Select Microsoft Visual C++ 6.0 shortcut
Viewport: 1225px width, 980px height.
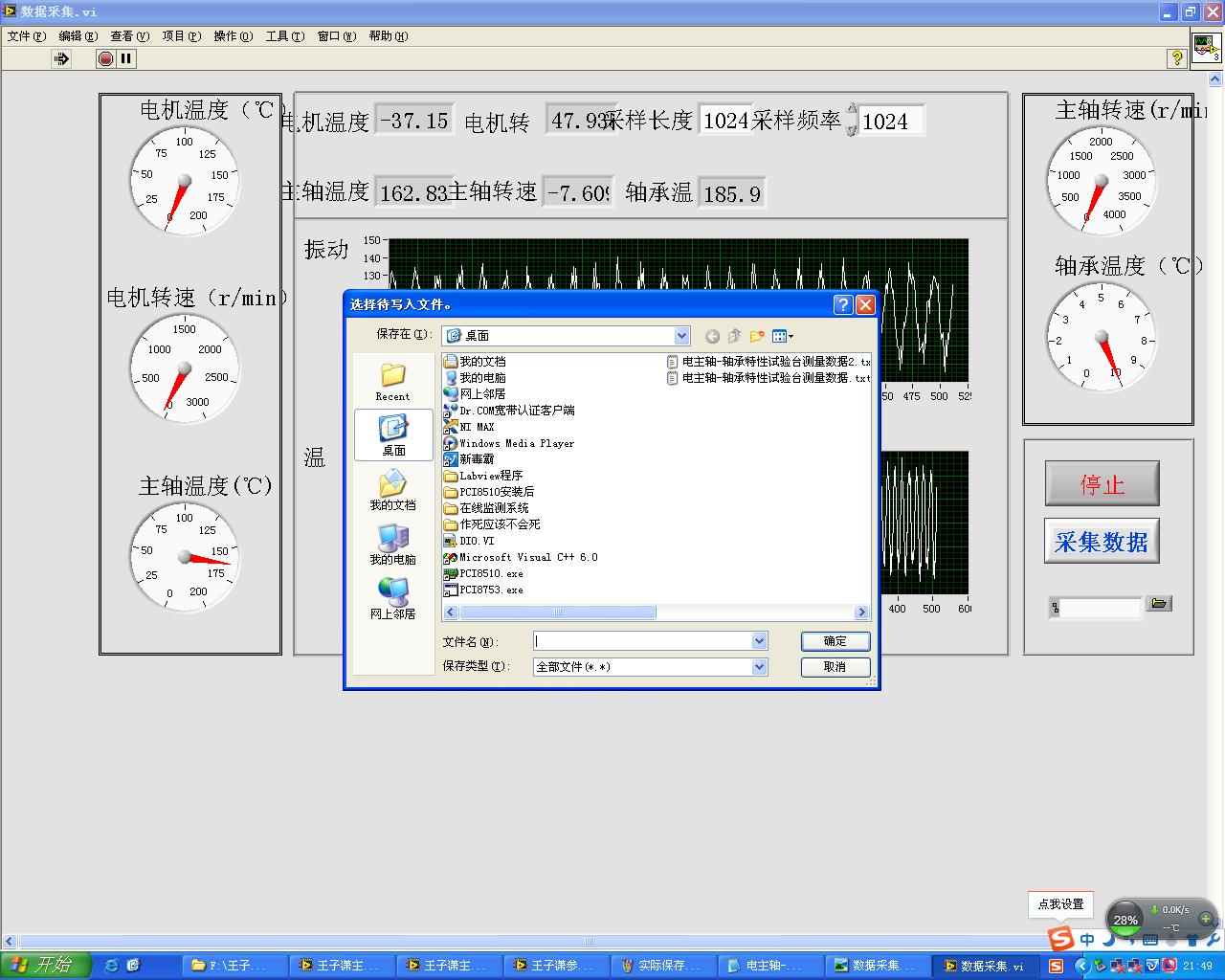pyautogui.click(x=521, y=557)
